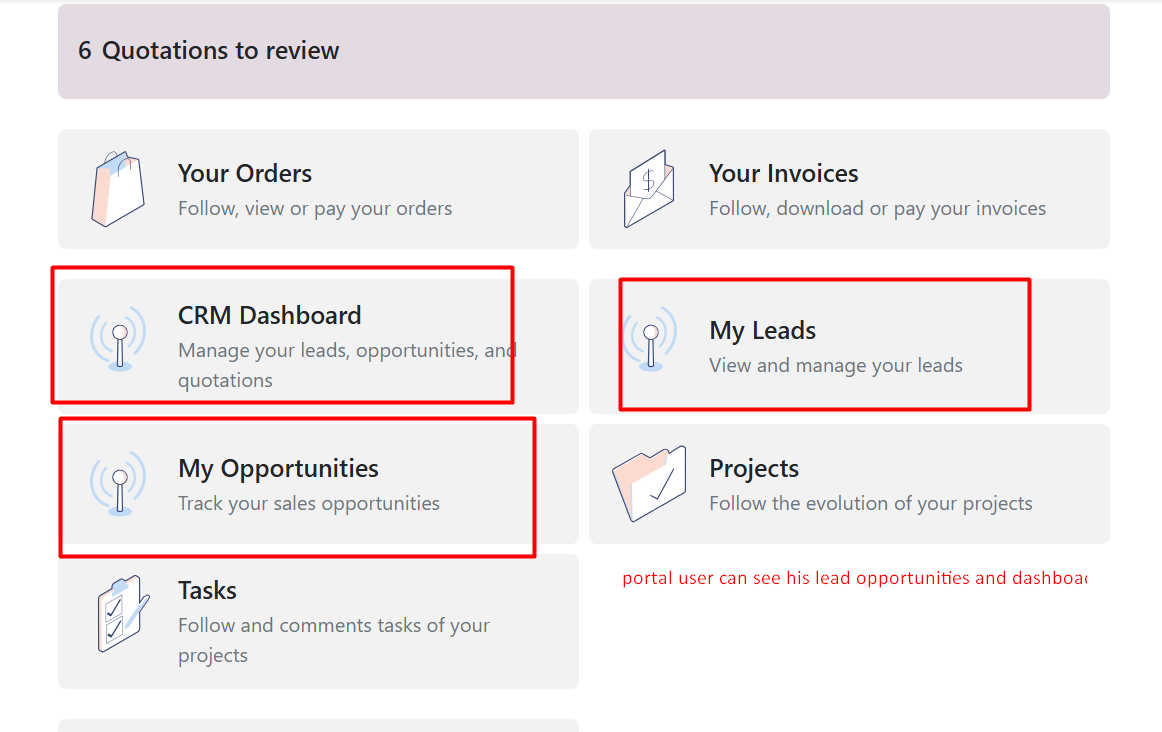Open the CRM Dashboard heading
Viewport: 1162px width, 732px height.
point(269,316)
